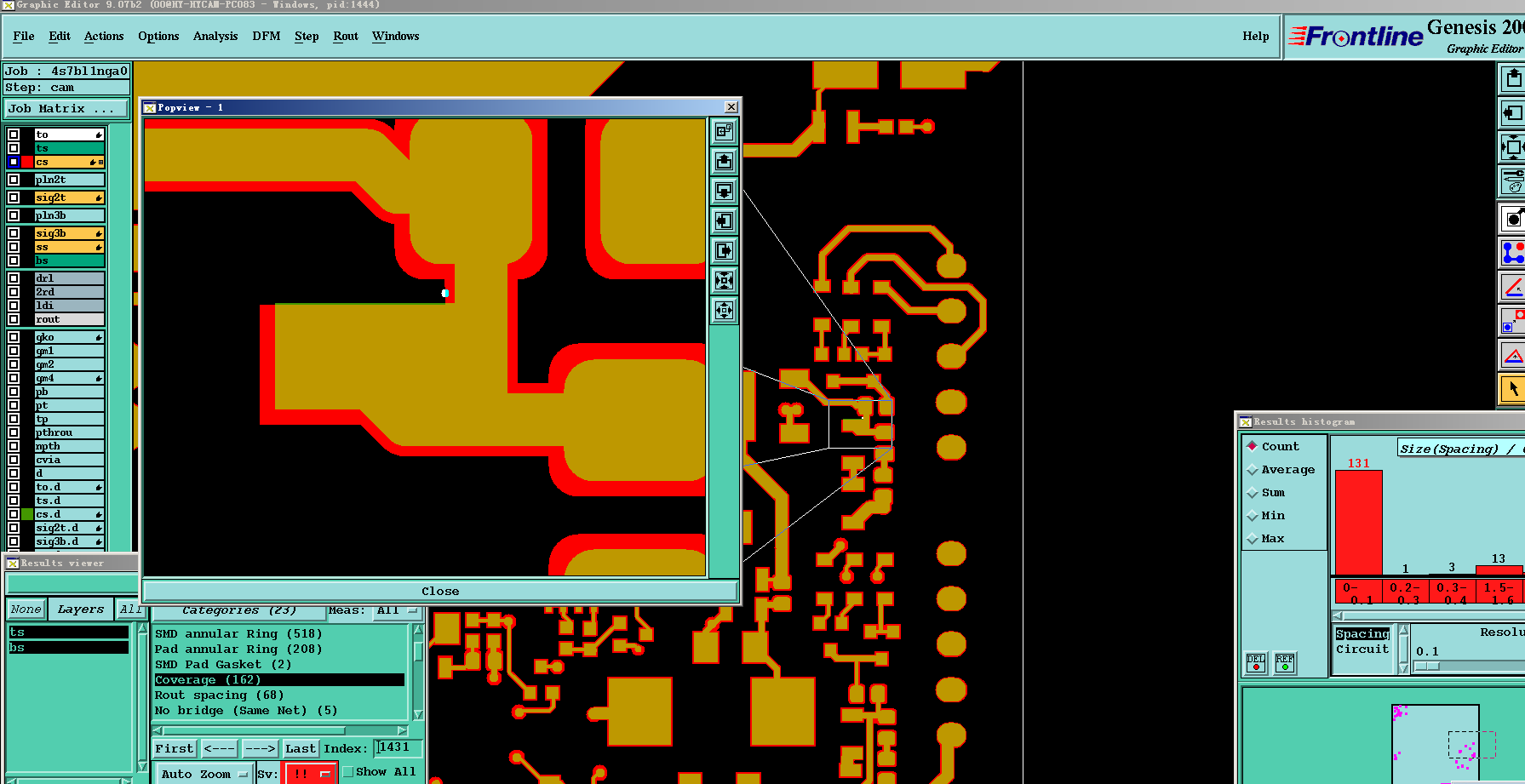Pan the Popview up with arrow icon
Viewport: 1525px width, 784px height.
click(724, 161)
